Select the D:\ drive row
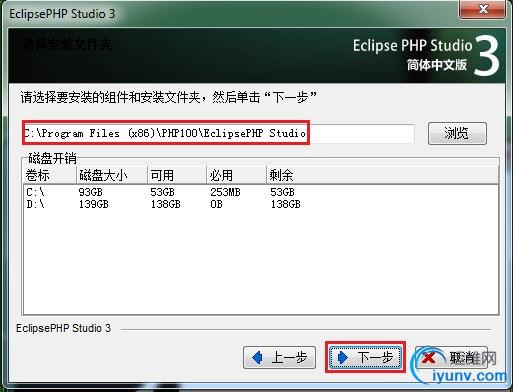Image resolution: width=513 pixels, height=392 pixels. [x=261, y=204]
